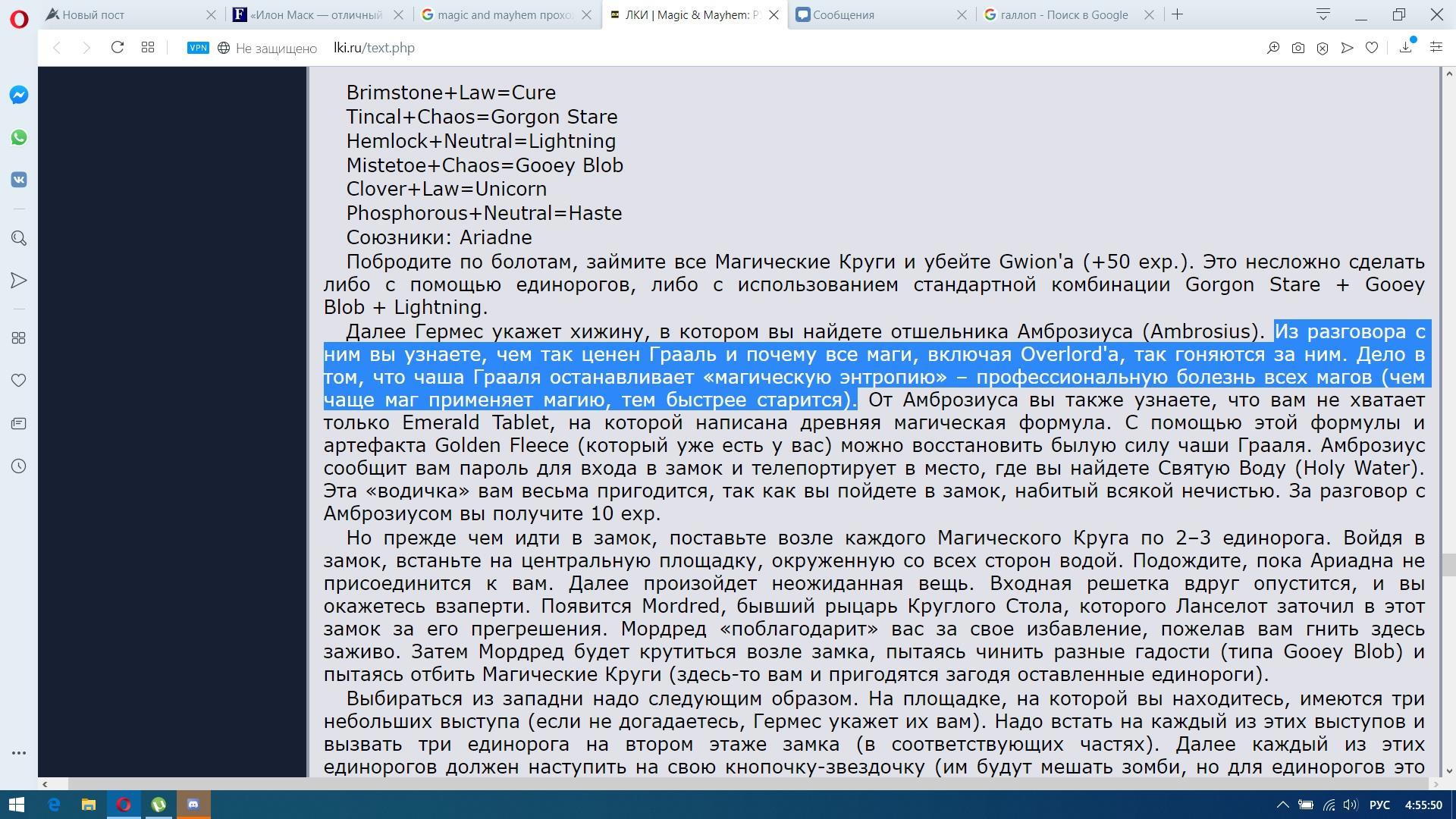Screen dimensions: 1456x819
Task: Open the History clock icon in sidebar
Action: [19, 466]
